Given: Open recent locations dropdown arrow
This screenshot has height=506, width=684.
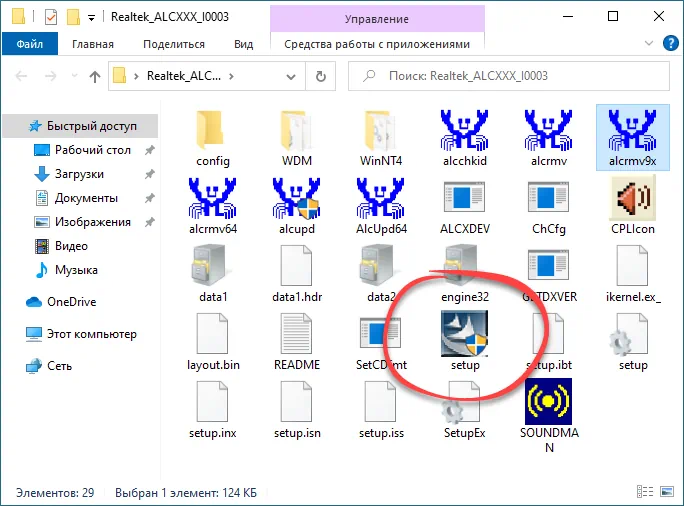Looking at the screenshot, I should click(x=75, y=76).
